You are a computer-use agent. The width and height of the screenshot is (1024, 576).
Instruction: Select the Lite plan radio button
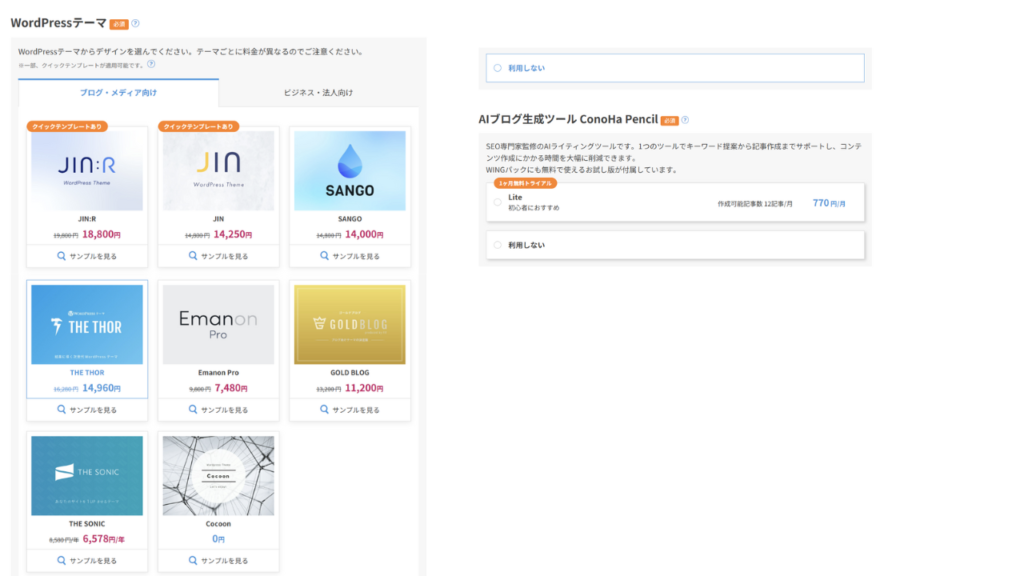pyautogui.click(x=497, y=202)
